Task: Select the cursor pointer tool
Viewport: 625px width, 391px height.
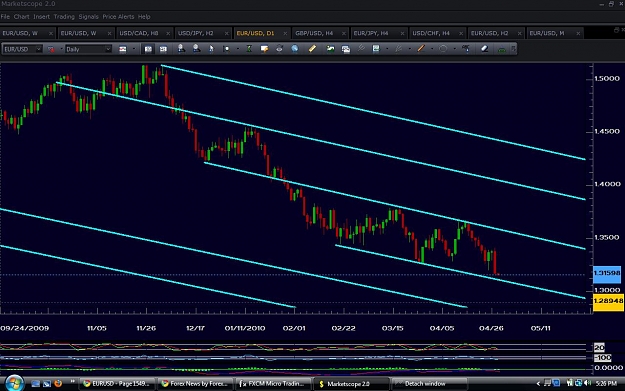Action: [211, 49]
